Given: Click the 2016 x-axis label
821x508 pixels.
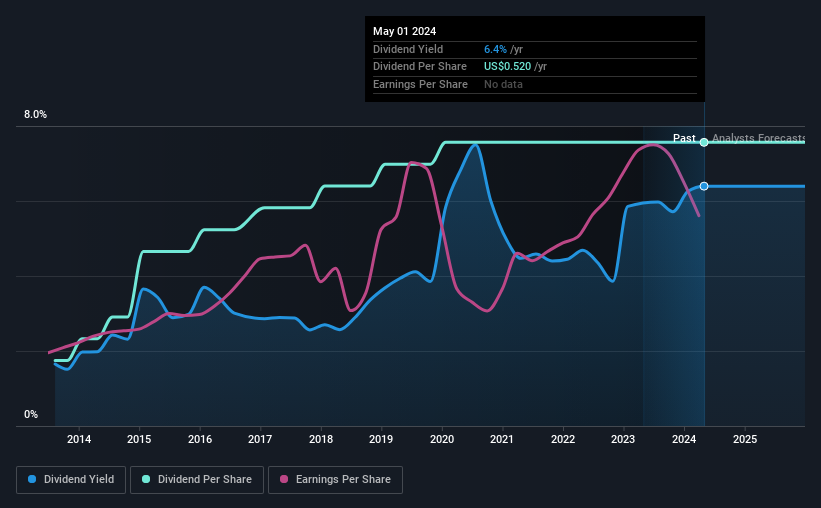Looking at the screenshot, I should [200, 439].
